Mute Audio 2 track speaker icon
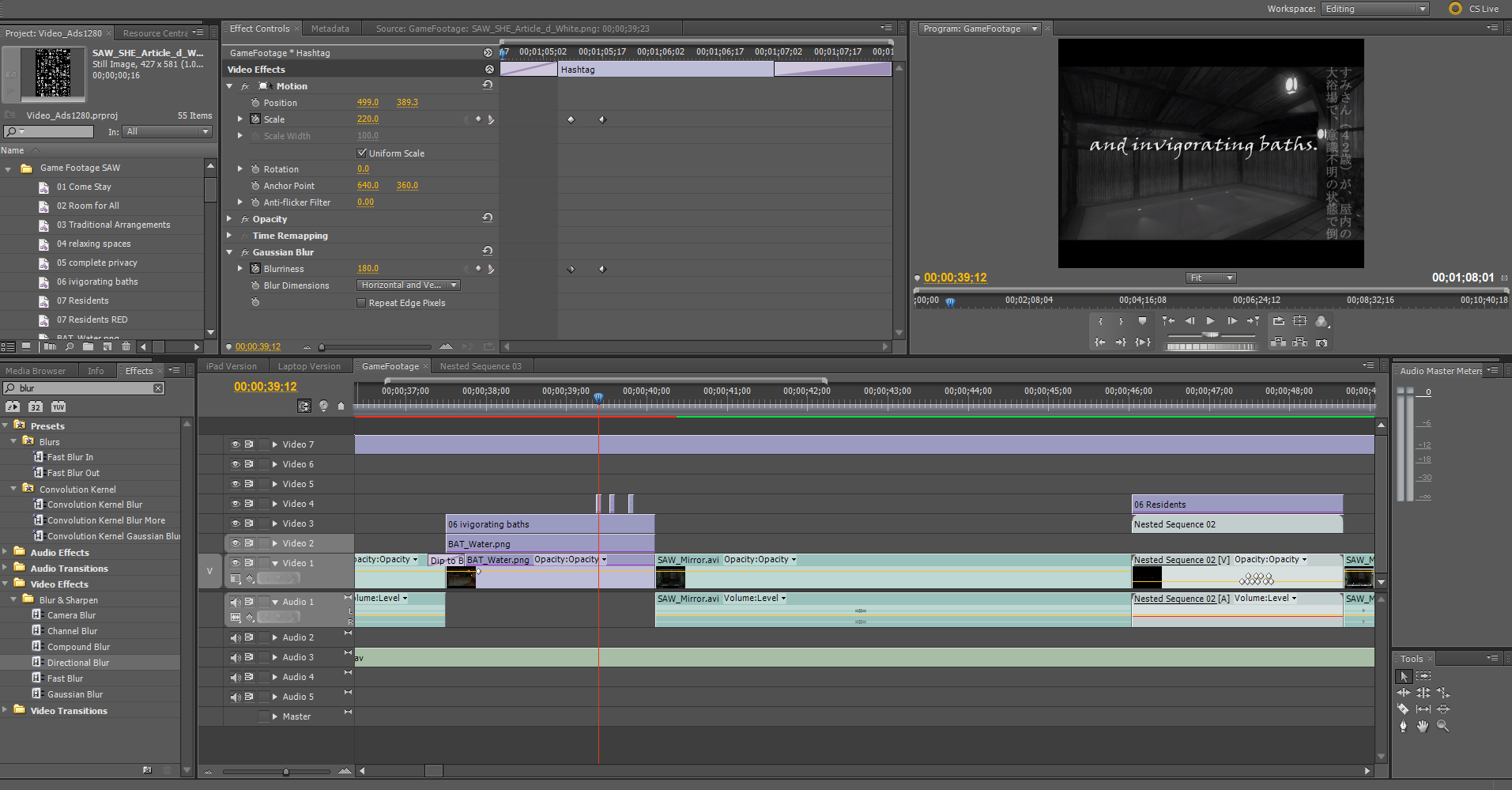1512x790 pixels. [235, 637]
